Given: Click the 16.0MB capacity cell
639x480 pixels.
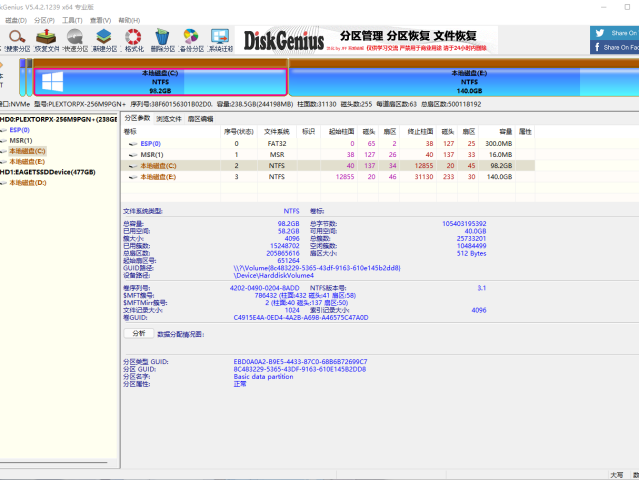Looking at the screenshot, I should point(500,155).
